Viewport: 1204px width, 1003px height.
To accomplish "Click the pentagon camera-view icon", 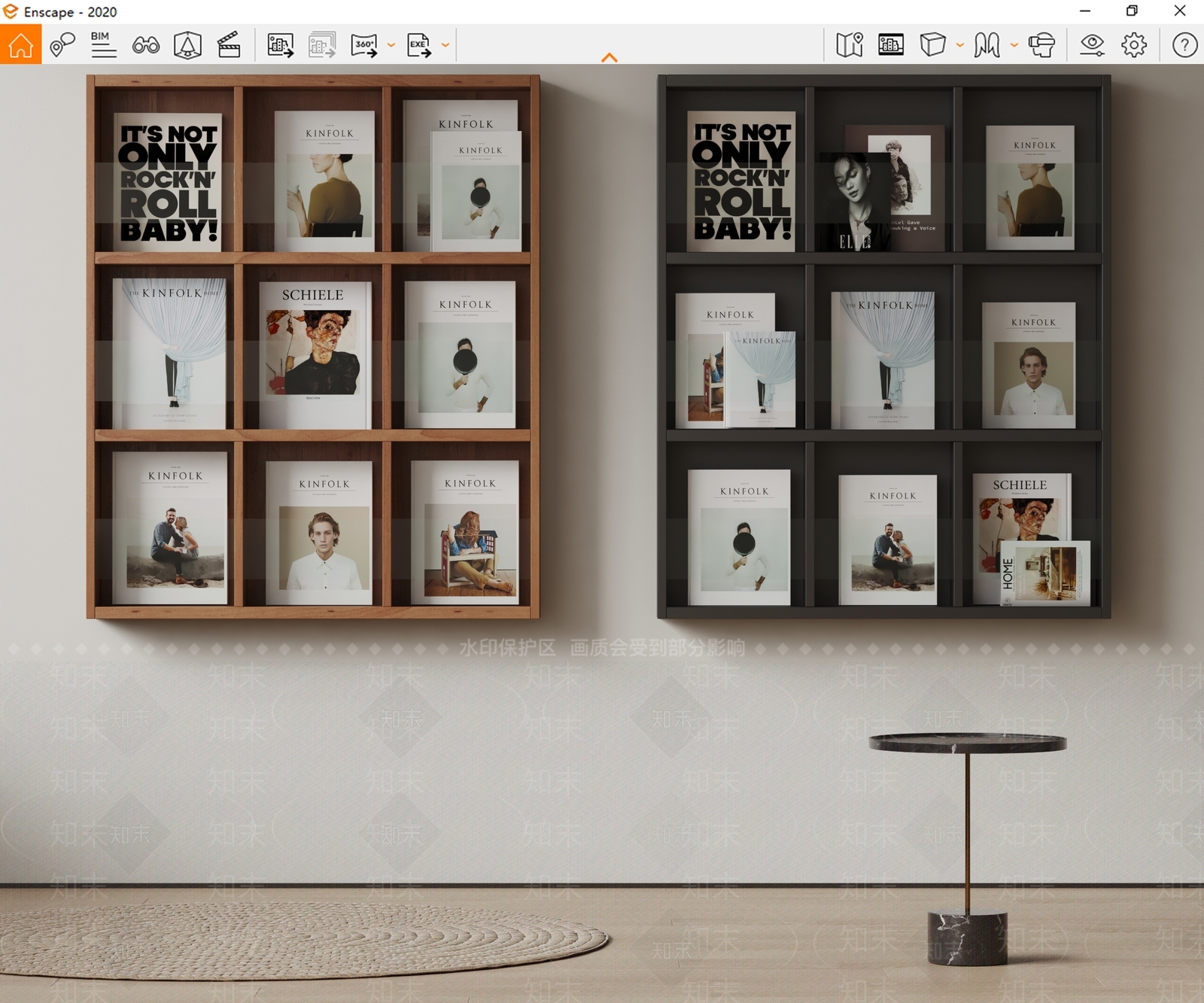I will pos(187,45).
